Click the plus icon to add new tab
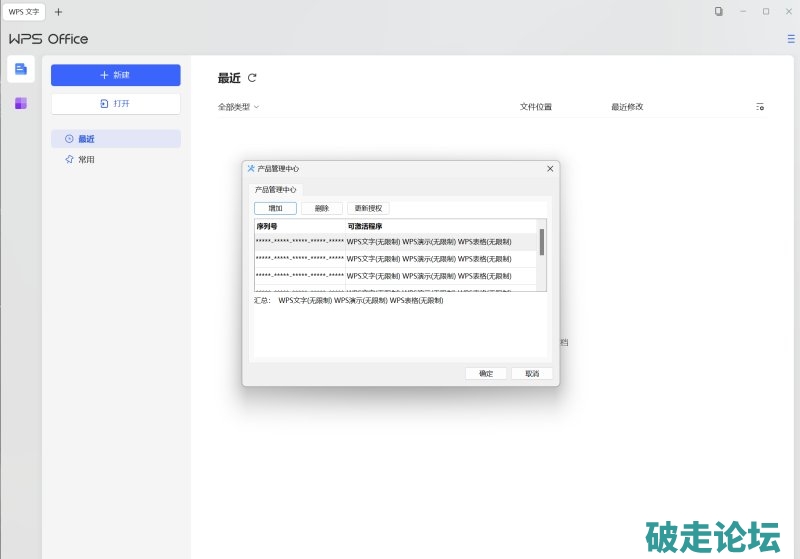Image resolution: width=800 pixels, height=559 pixels. tap(58, 12)
